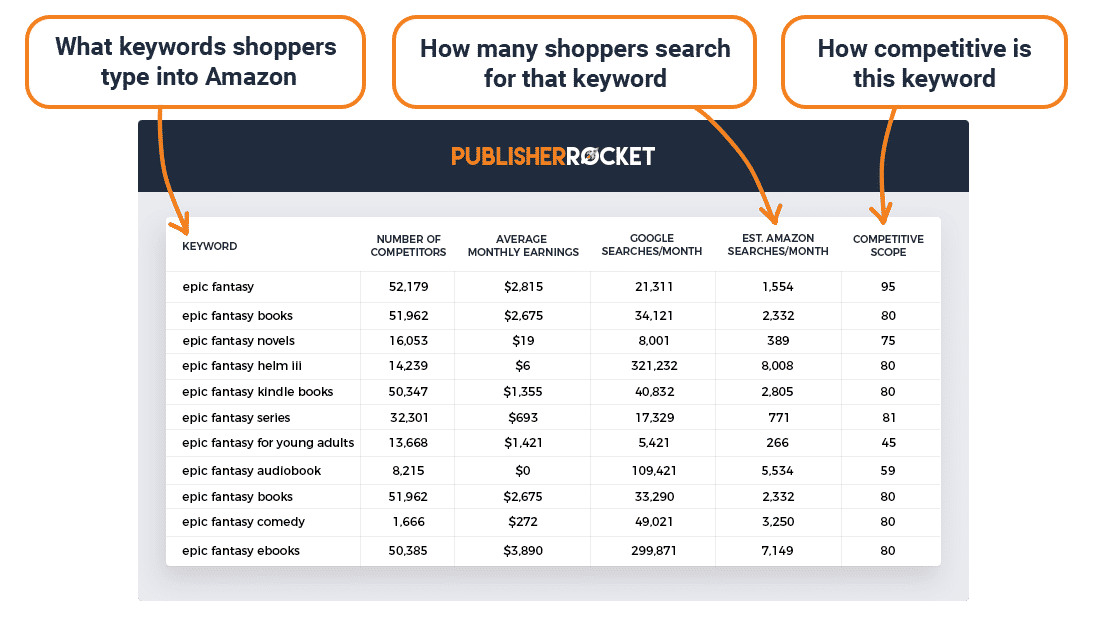
Task: Select the competitors value 50,347
Action: point(409,392)
